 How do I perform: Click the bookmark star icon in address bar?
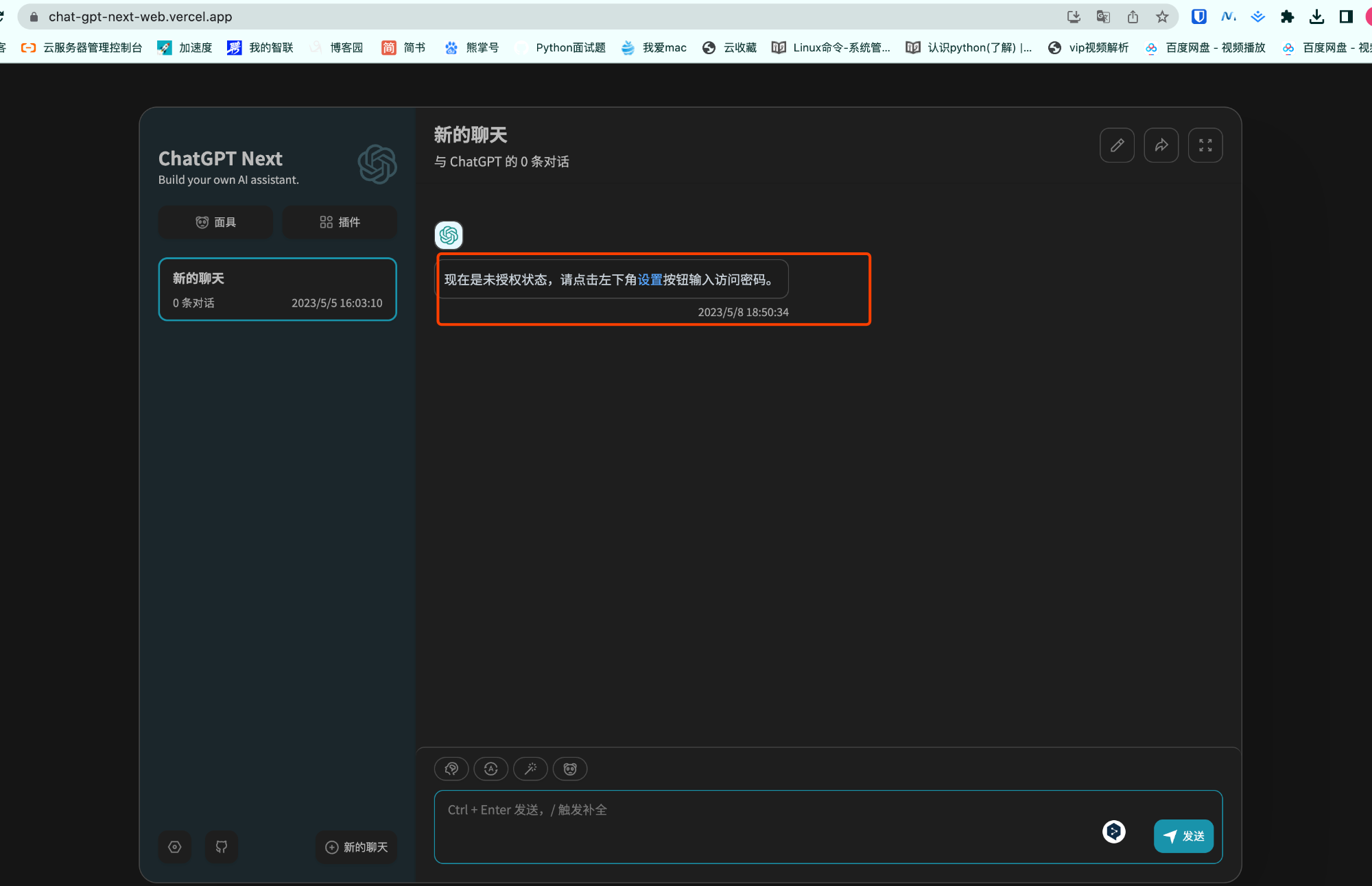click(x=1162, y=16)
